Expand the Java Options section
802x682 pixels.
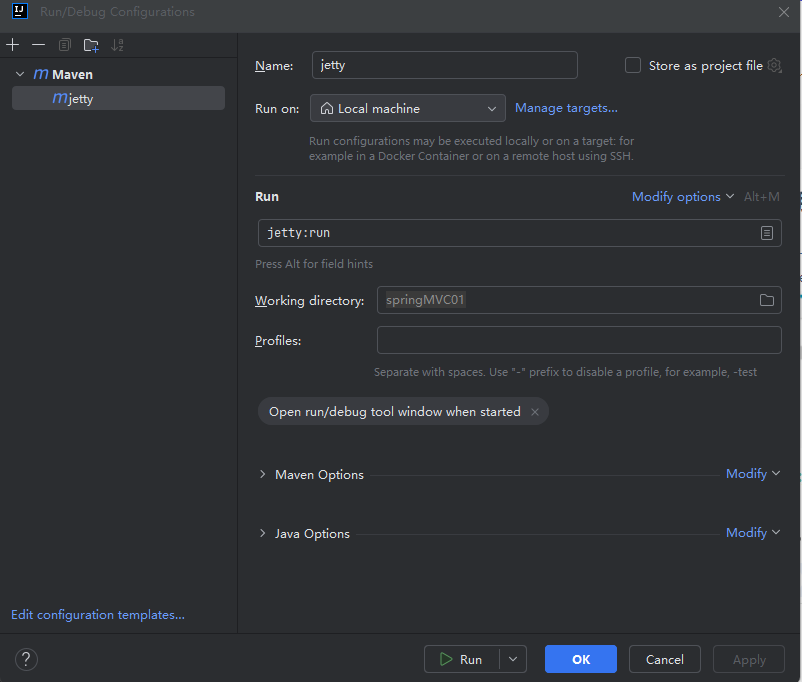click(x=262, y=533)
